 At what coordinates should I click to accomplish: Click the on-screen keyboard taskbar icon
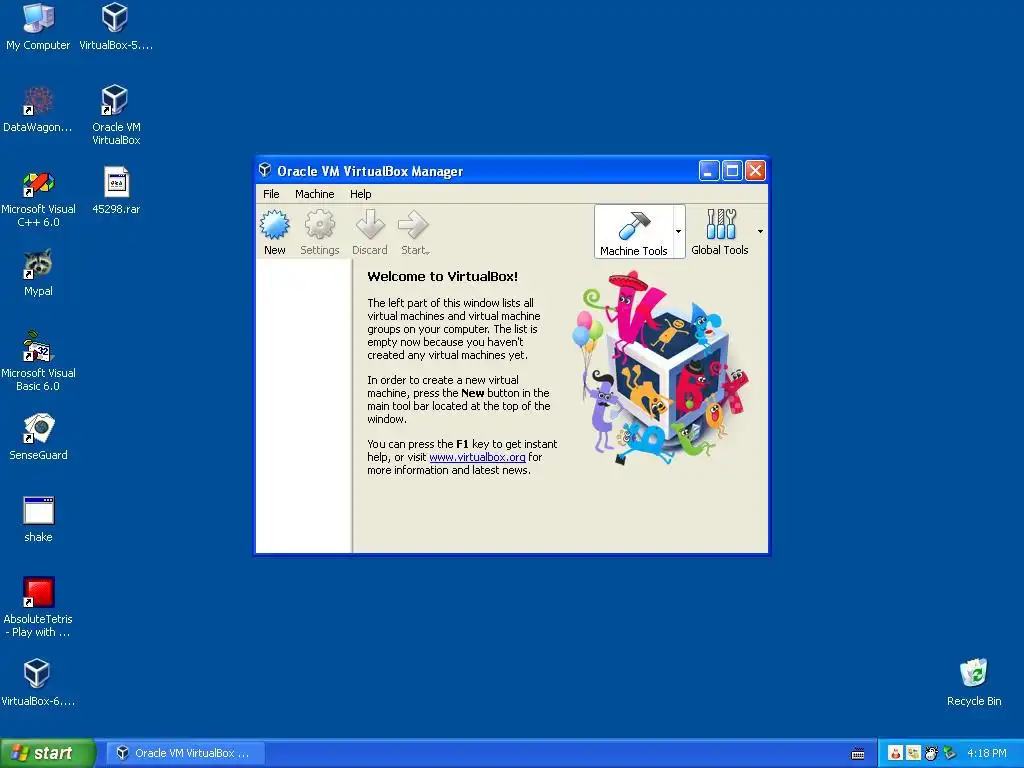pos(858,754)
